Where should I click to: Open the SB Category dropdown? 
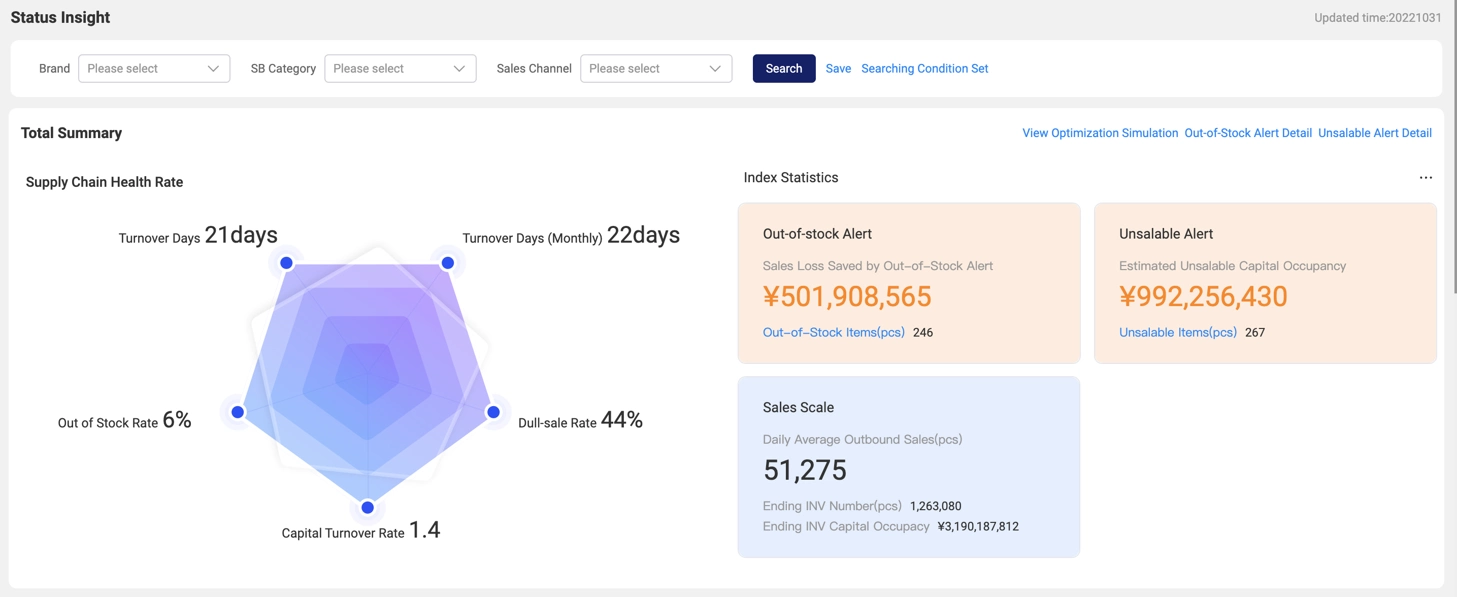(400, 69)
